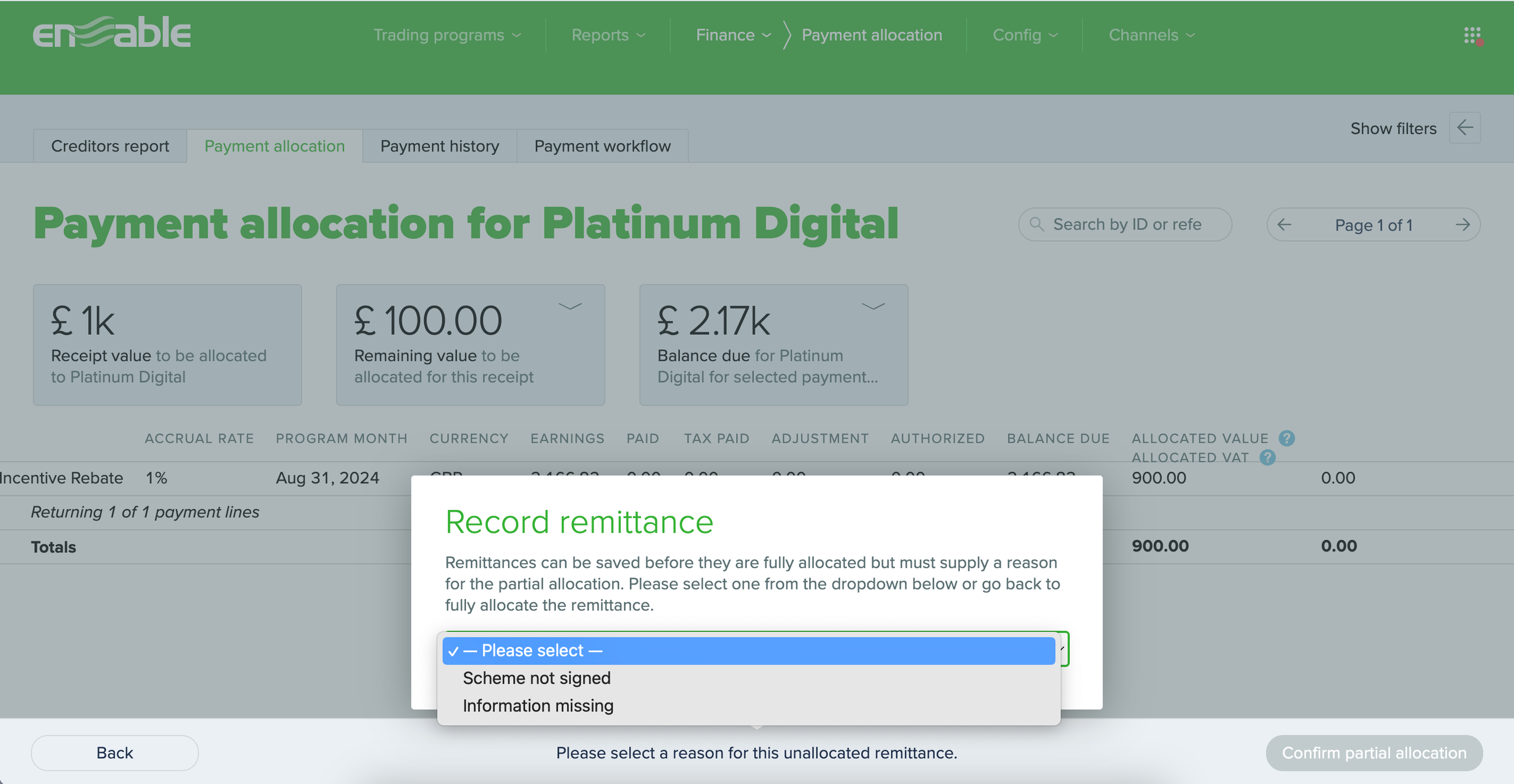The height and width of the screenshot is (784, 1514).
Task: Click Totals row label
Action: pos(53,547)
